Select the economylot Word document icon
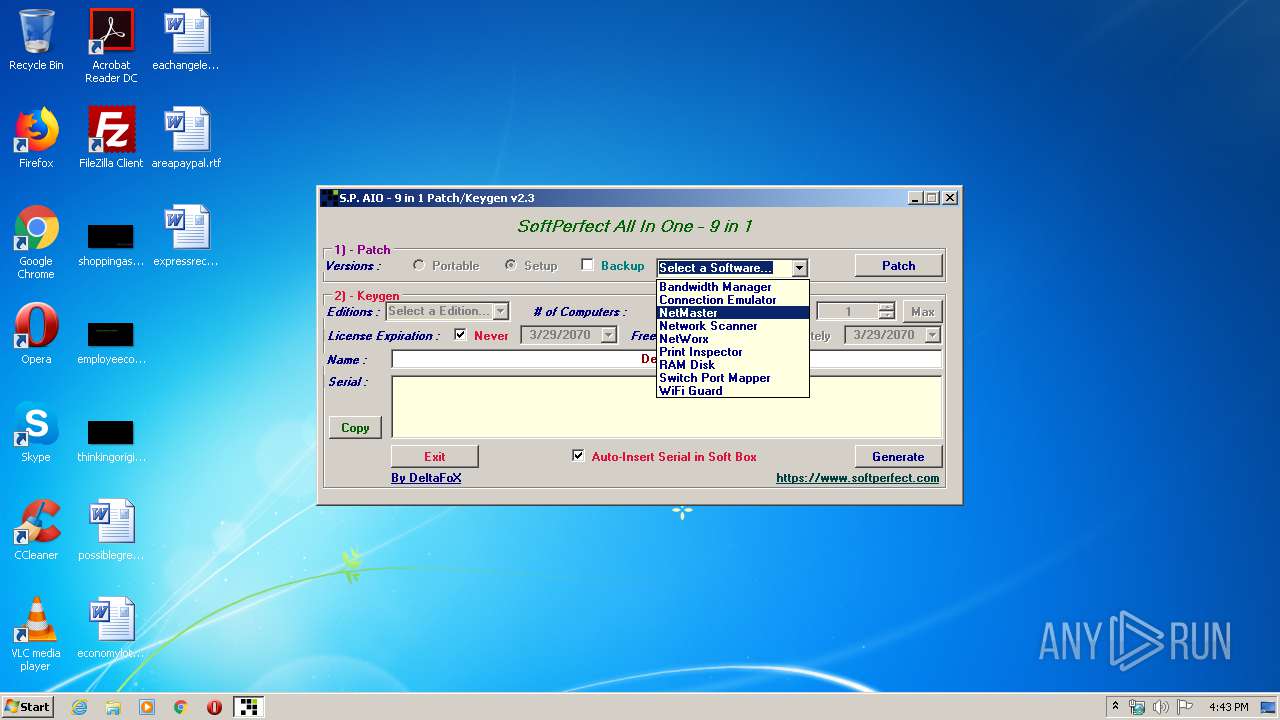Image resolution: width=1280 pixels, height=720 pixels. click(111, 628)
